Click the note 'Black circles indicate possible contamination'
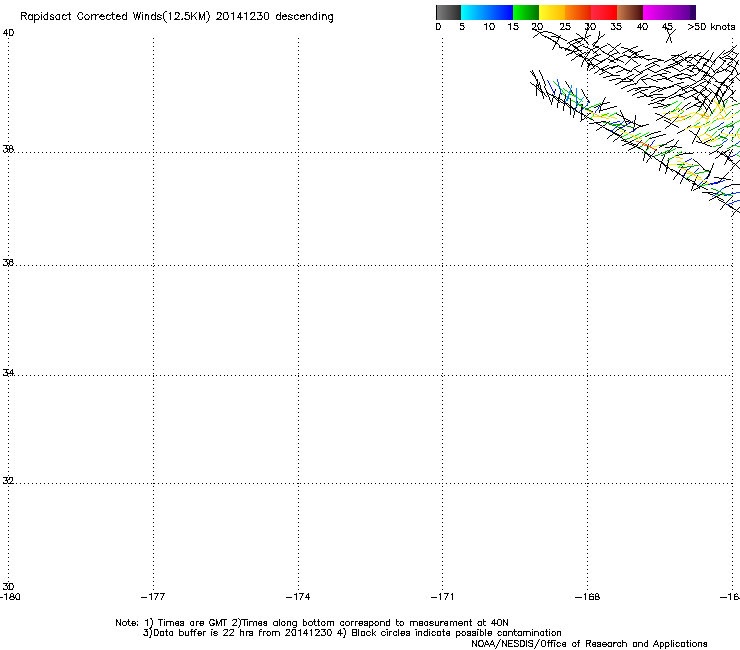Image resolution: width=740 pixels, height=650 pixels. (x=456, y=633)
